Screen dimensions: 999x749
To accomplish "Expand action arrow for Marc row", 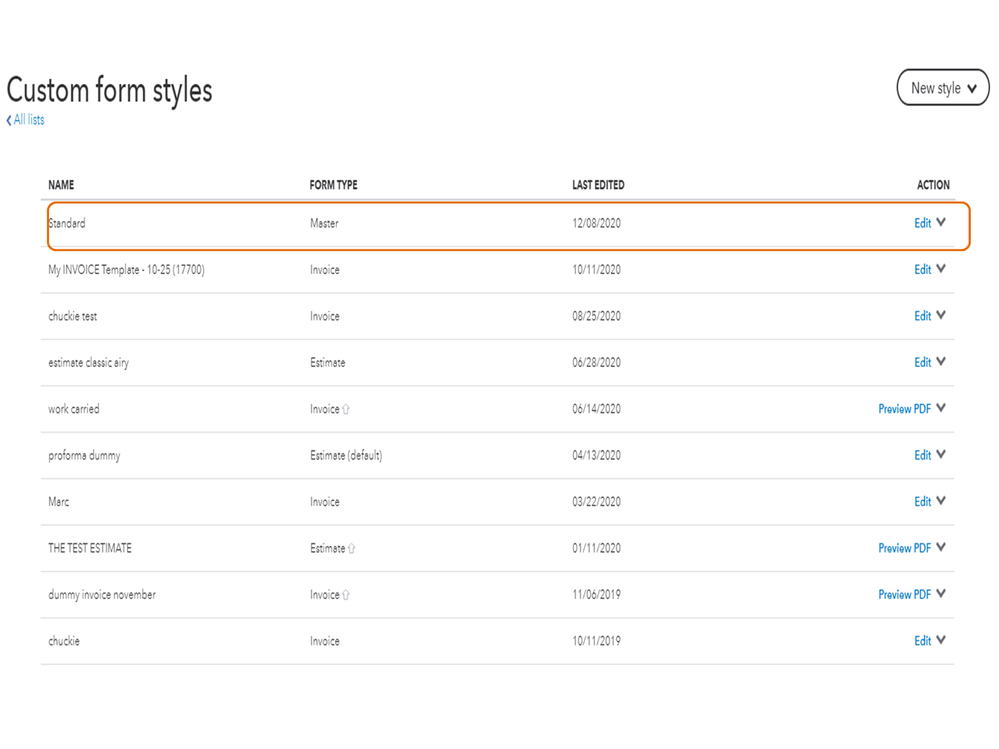I will coord(941,501).
